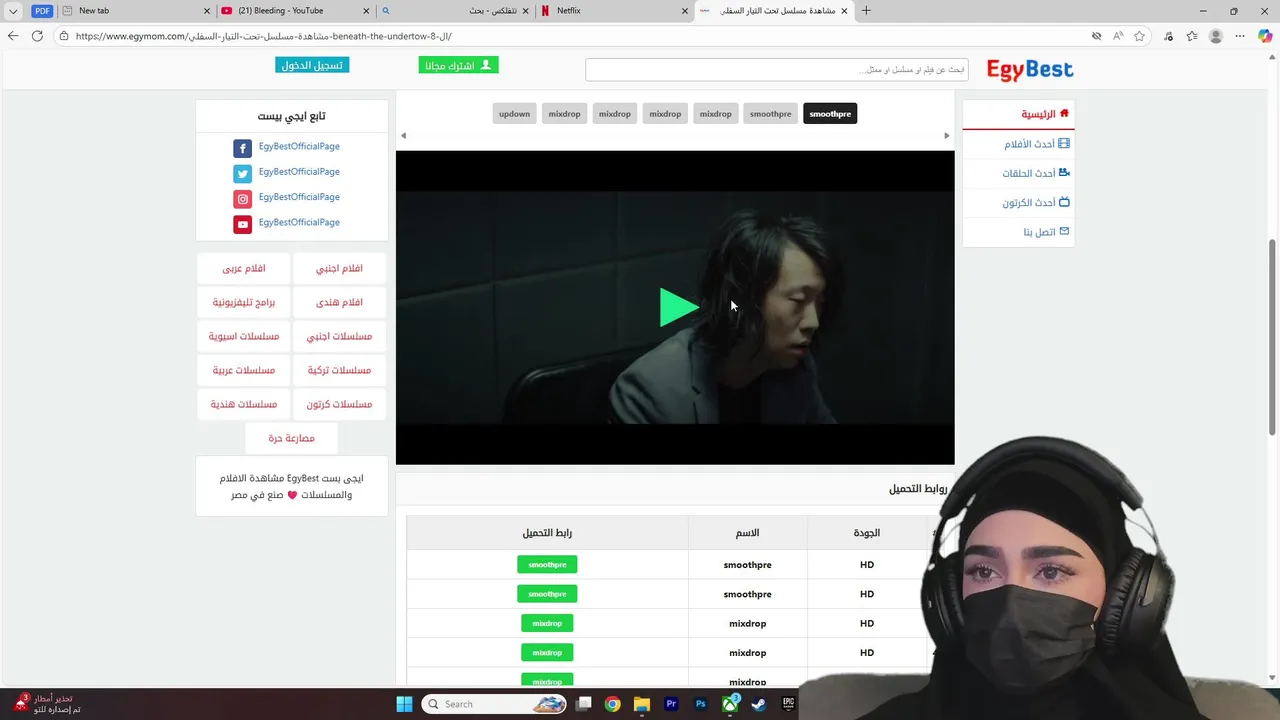This screenshot has width=1280, height=720.
Task: Select the updown server tab
Action: pos(514,114)
